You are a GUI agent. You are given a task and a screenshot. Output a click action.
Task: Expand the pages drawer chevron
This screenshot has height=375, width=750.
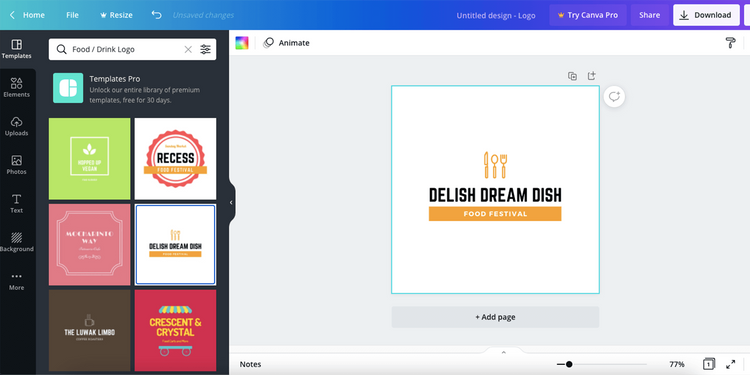(503, 352)
